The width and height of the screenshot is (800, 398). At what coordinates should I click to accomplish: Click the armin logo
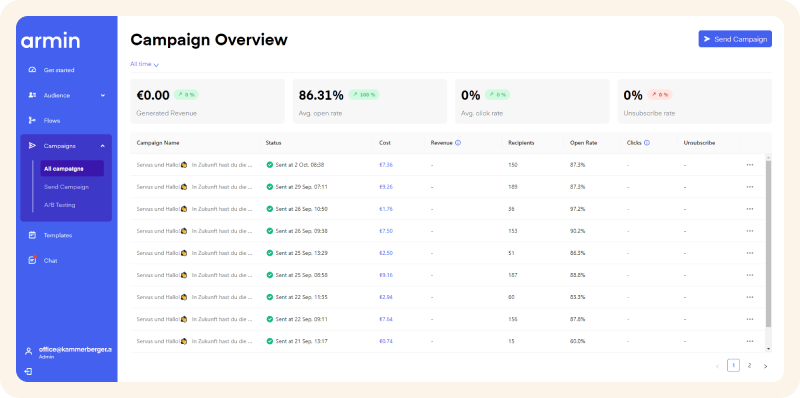(x=51, y=41)
